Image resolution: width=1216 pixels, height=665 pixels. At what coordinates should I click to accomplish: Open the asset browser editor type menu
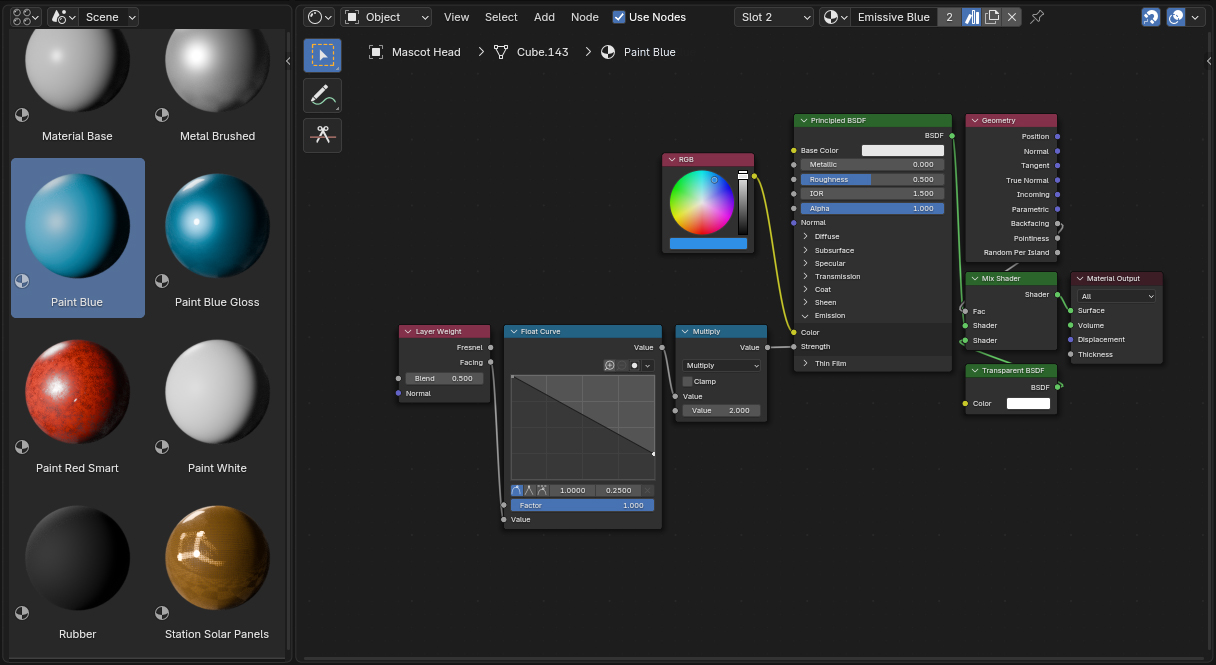point(26,17)
